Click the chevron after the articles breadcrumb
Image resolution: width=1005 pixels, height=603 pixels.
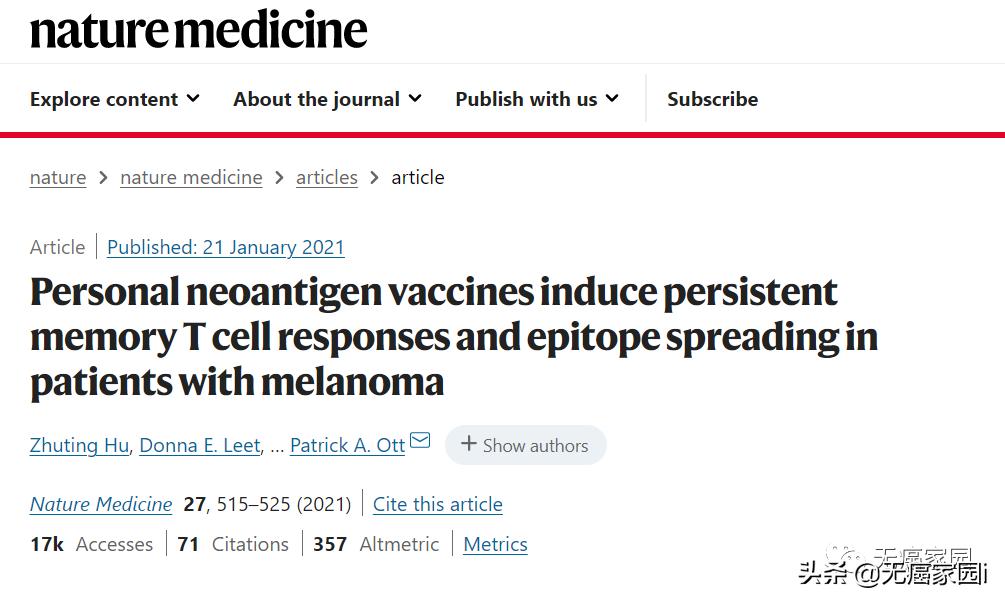click(x=375, y=178)
